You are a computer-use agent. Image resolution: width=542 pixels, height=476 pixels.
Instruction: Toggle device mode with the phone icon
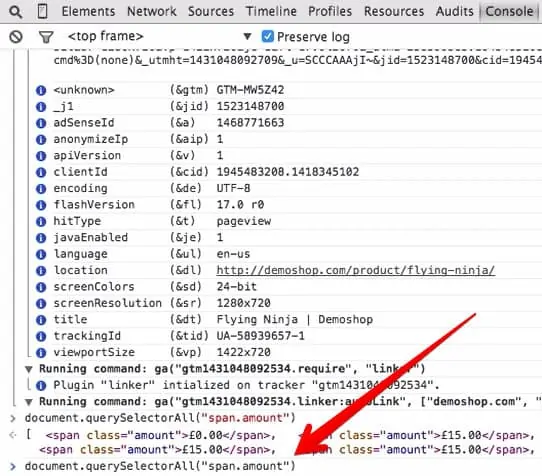tap(42, 11)
